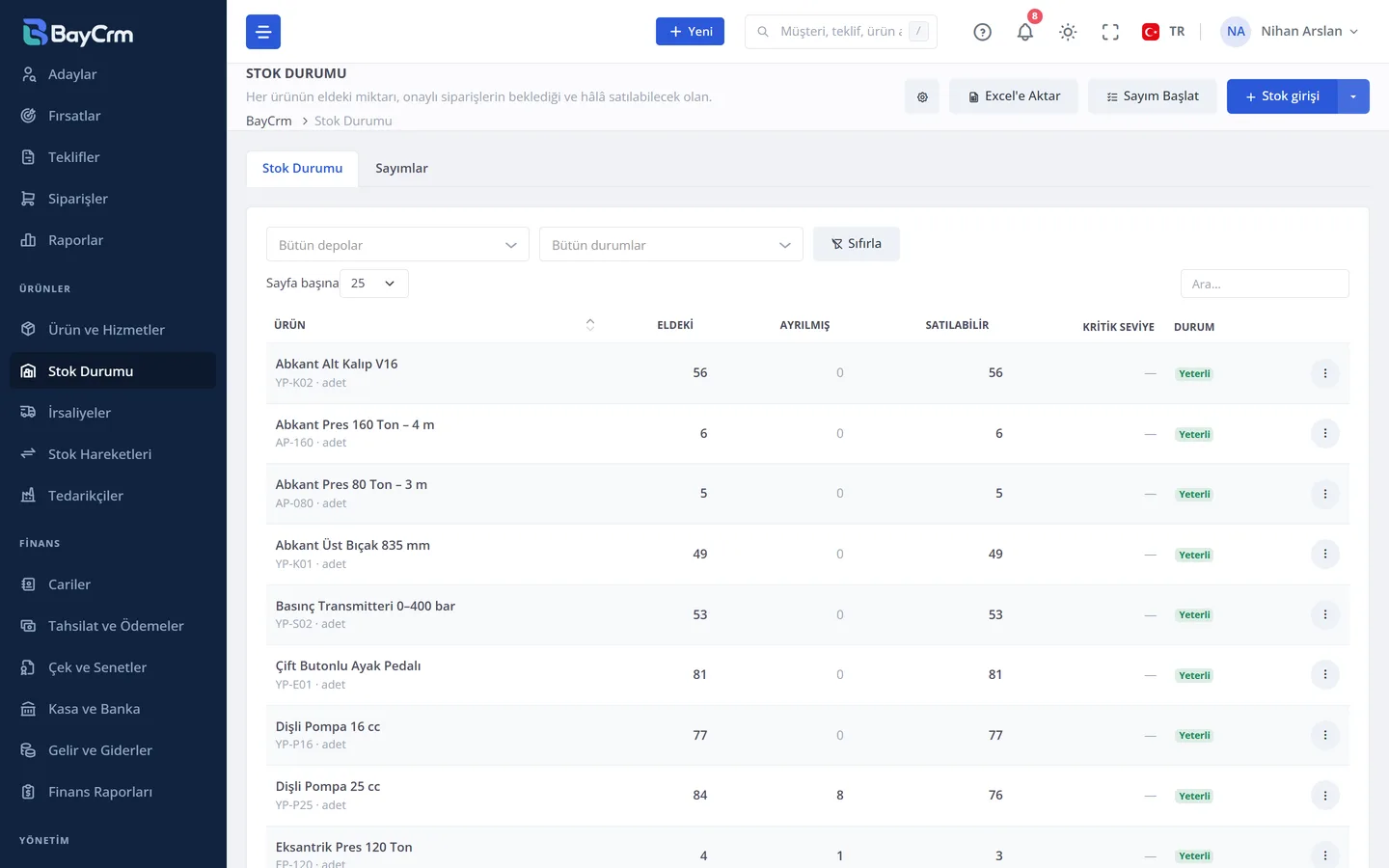Click the BayCrm logo

(78, 33)
